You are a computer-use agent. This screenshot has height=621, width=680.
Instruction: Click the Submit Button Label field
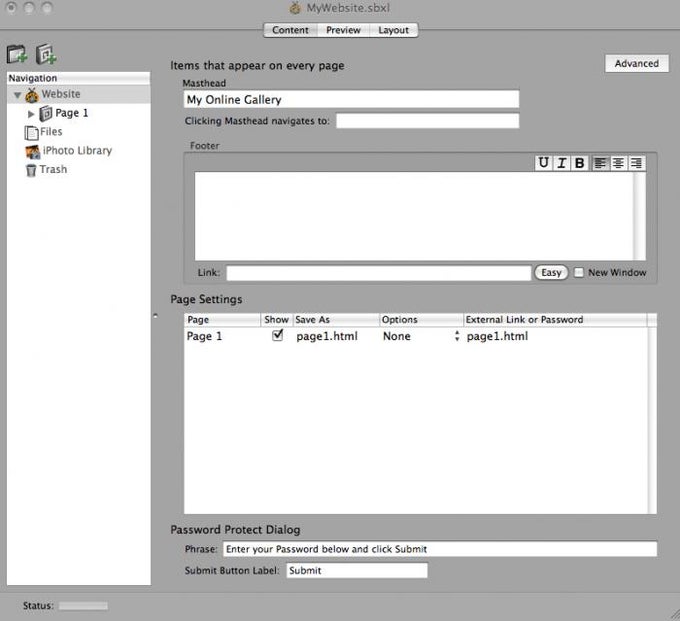[x=357, y=570]
